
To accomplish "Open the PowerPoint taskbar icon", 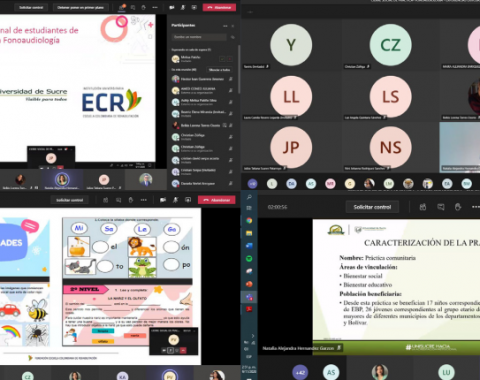I will [x=249, y=284].
